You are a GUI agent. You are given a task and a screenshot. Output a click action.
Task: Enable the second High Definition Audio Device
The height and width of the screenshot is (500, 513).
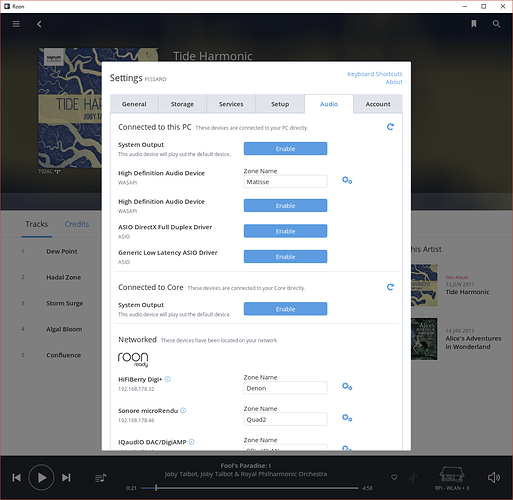tap(285, 206)
